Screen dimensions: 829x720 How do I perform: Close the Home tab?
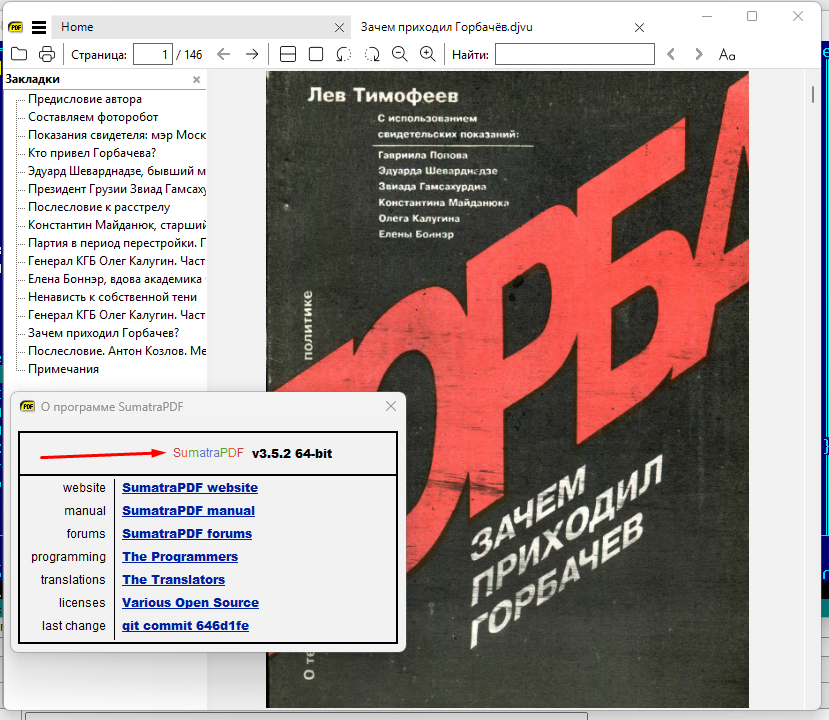339,27
